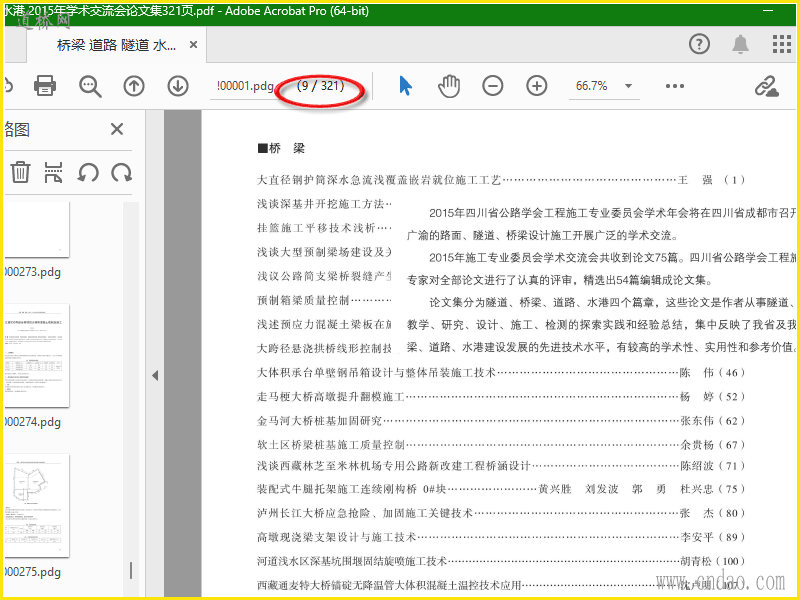Click author name 陈绍波 (71)
Image resolution: width=800 pixels, height=600 pixels.
point(713,465)
